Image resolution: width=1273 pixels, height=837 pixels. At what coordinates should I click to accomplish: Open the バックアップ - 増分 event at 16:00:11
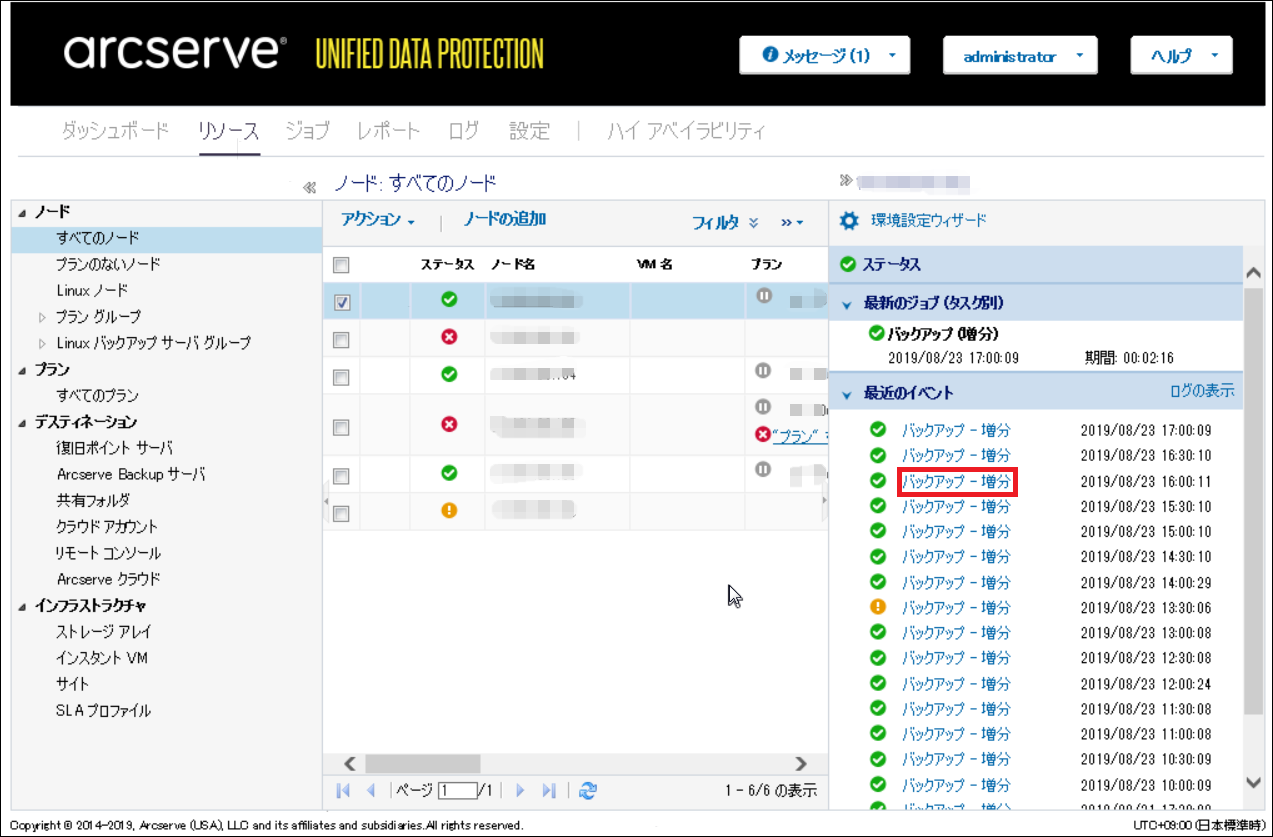pos(956,481)
